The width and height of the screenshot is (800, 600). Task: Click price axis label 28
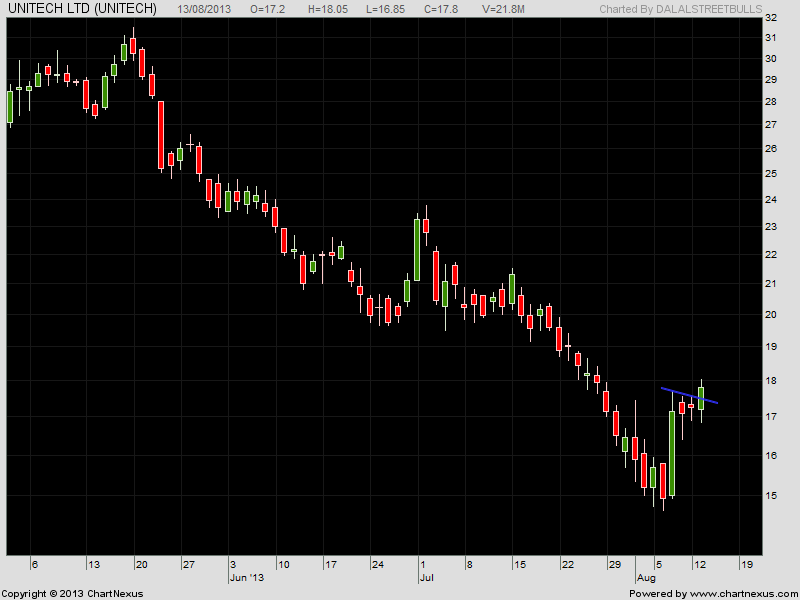[x=771, y=102]
